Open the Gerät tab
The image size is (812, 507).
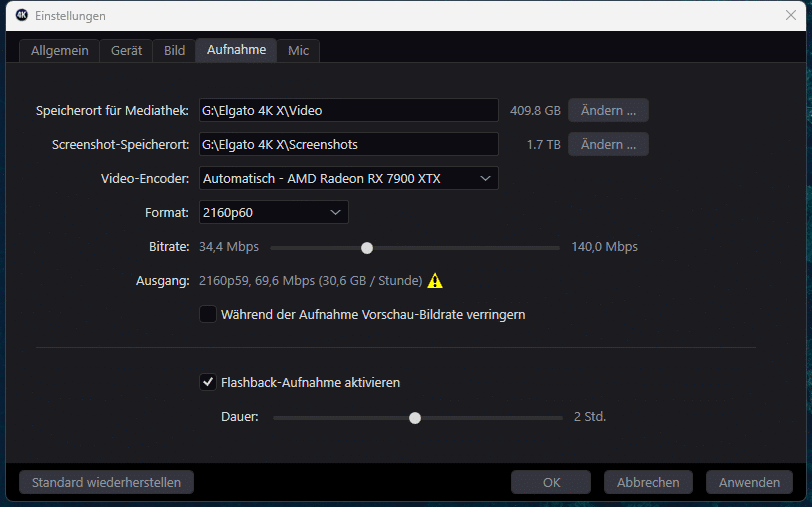coord(126,50)
